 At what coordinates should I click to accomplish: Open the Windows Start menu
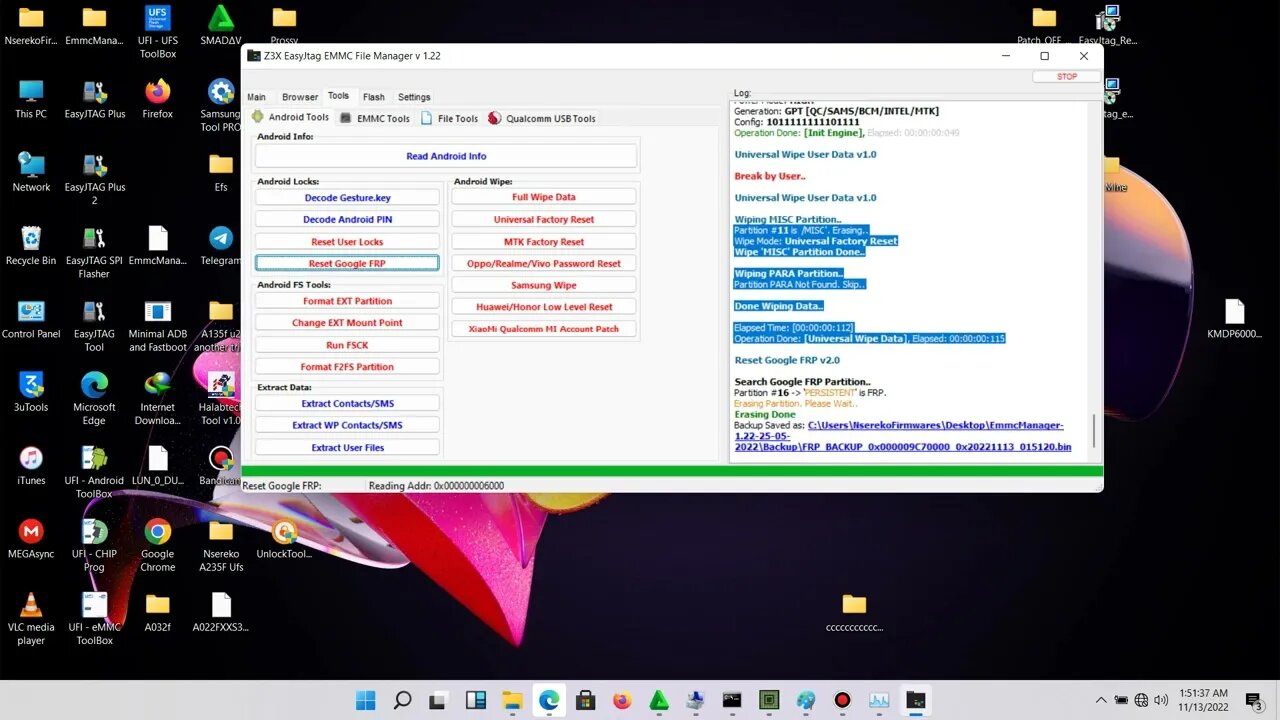pyautogui.click(x=366, y=700)
